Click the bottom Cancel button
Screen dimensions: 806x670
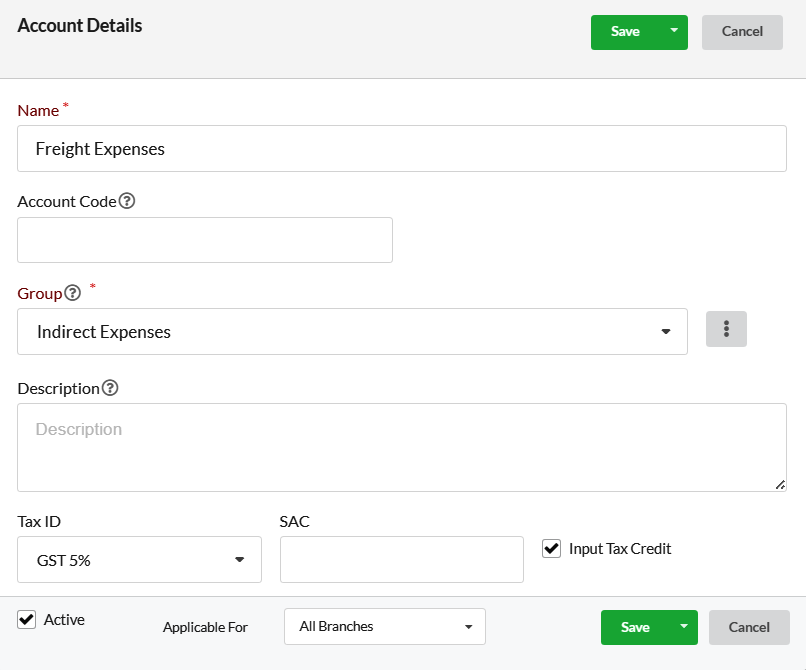point(749,627)
